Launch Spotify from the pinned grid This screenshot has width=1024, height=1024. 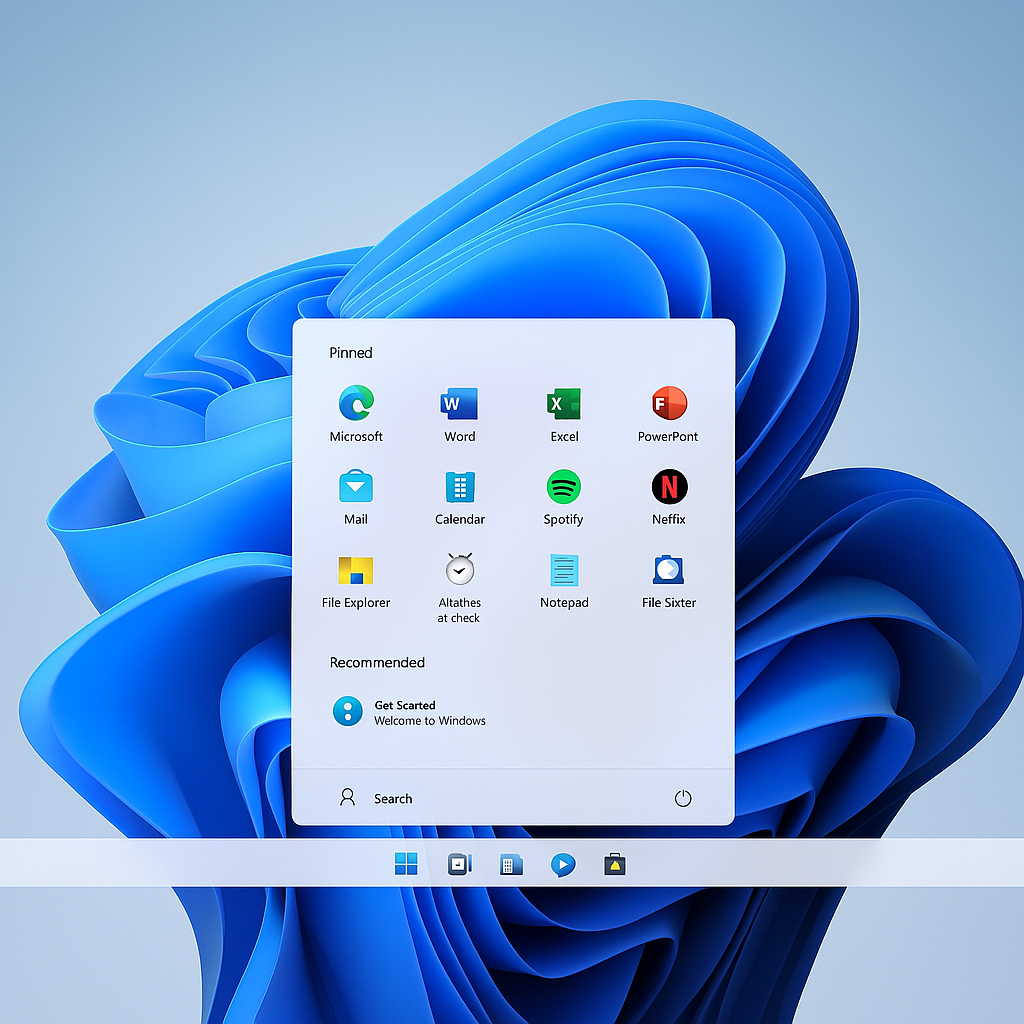click(x=564, y=487)
